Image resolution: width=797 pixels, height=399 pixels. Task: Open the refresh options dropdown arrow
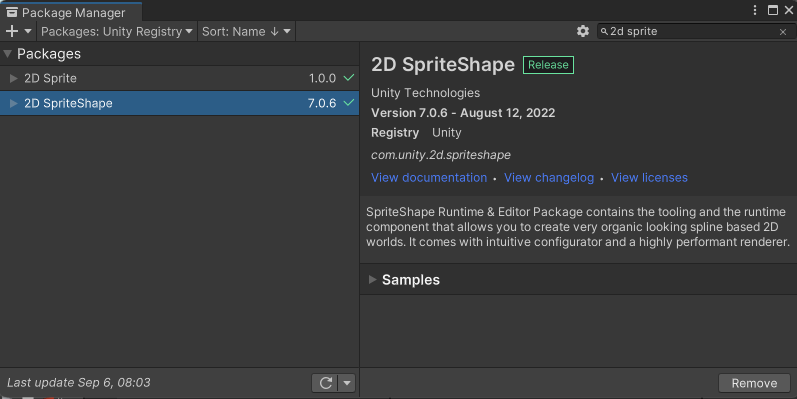point(347,383)
